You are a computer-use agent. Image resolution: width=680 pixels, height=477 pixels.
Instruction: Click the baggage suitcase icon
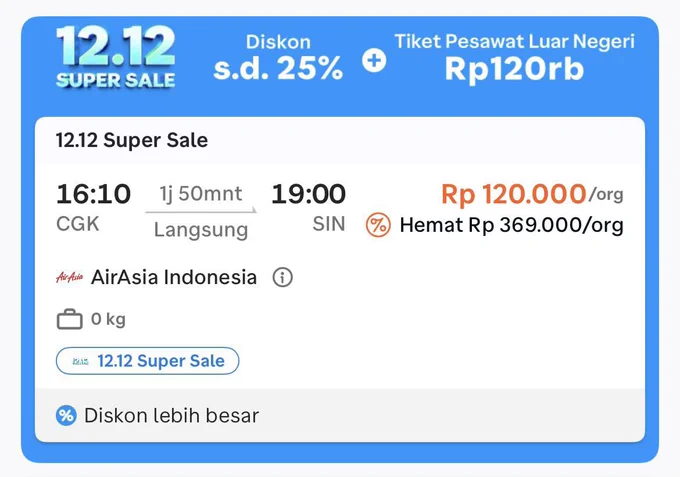(69, 319)
